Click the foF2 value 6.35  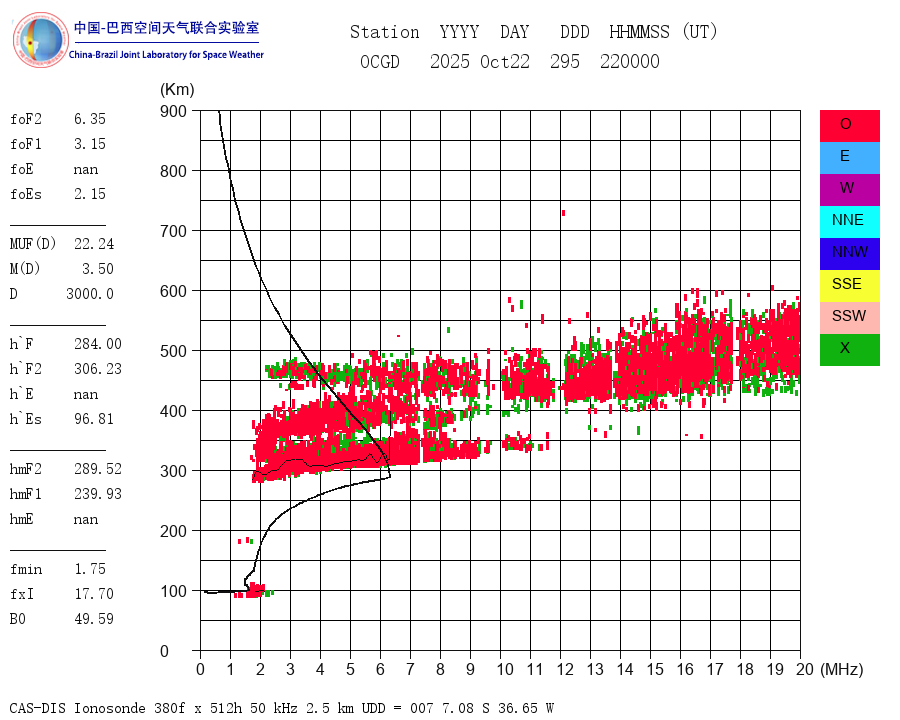coord(90,119)
